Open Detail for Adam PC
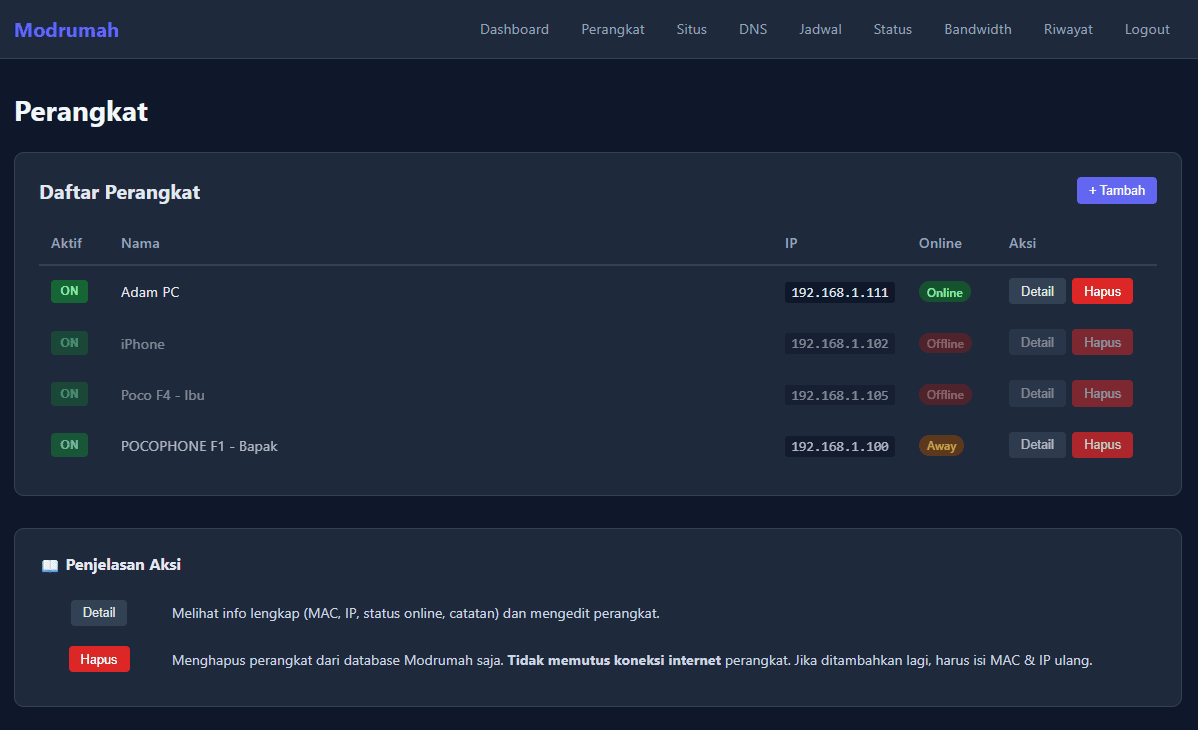 1037,291
